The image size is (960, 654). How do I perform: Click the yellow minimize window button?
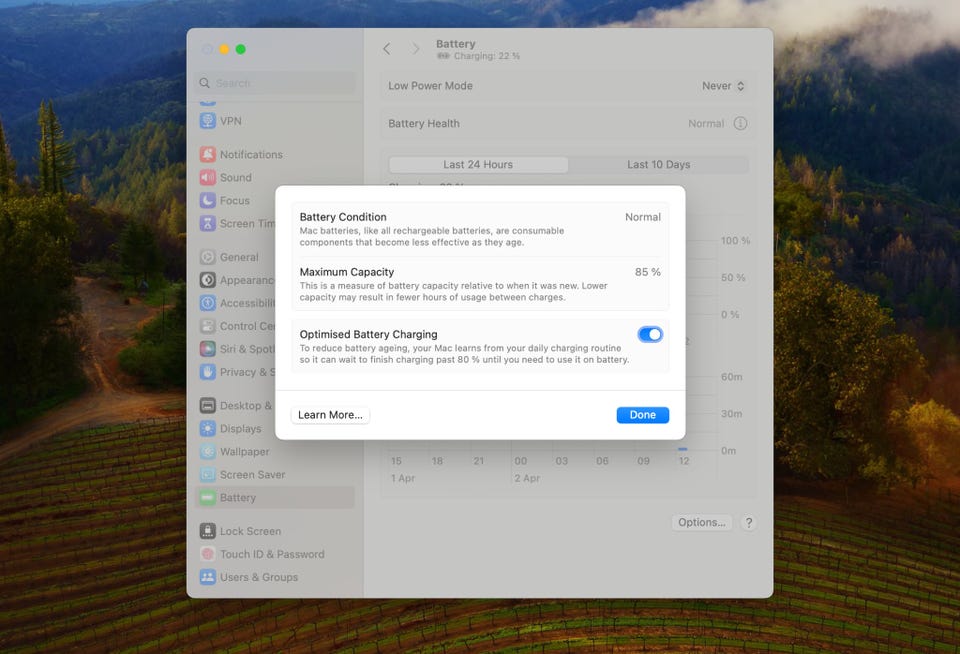[x=224, y=49]
